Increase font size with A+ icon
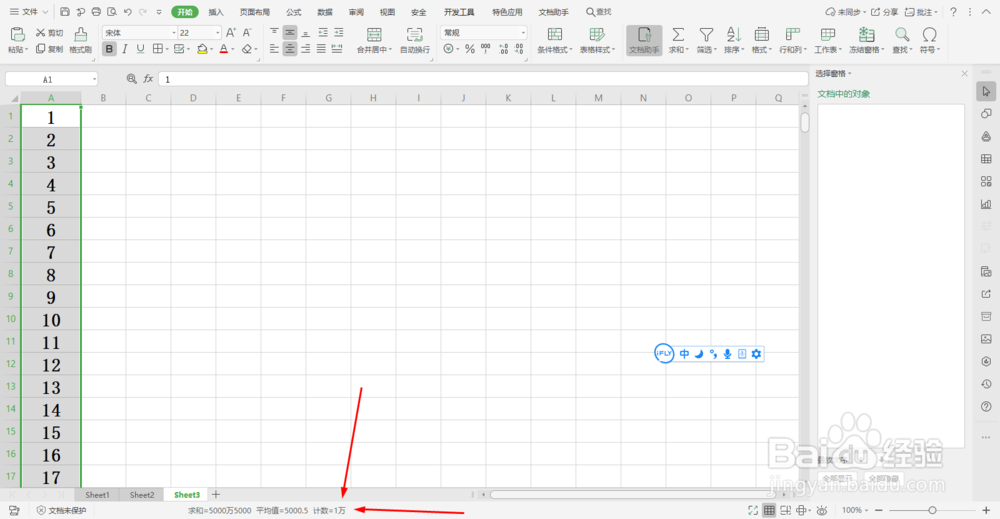 (231, 33)
